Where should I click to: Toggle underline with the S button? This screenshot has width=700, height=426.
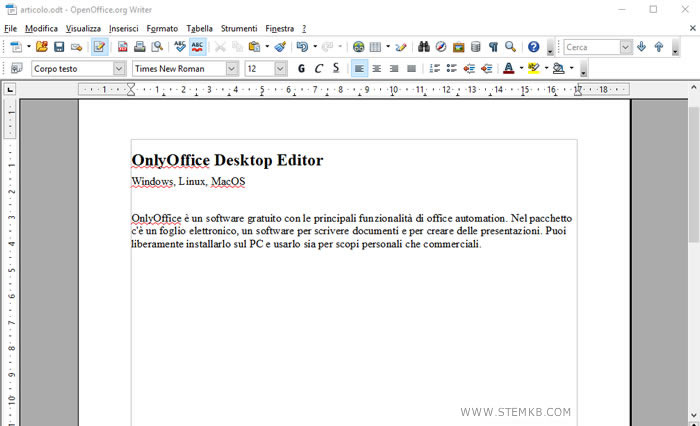pyautogui.click(x=336, y=68)
